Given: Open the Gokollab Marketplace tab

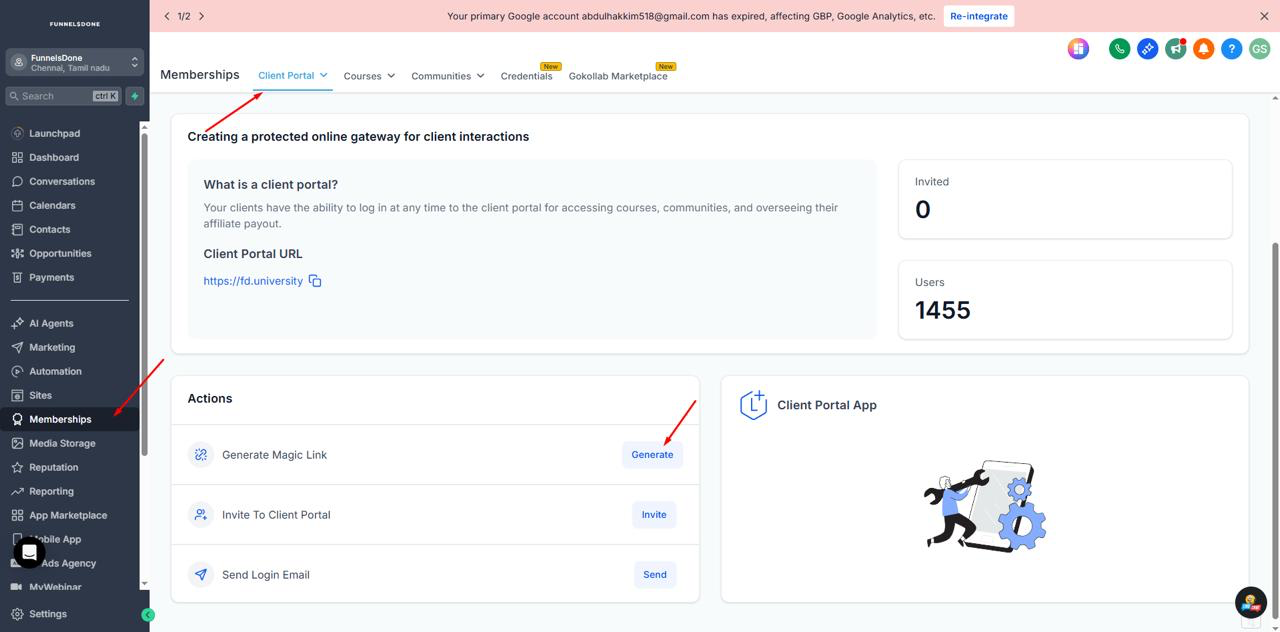Looking at the screenshot, I should [618, 76].
